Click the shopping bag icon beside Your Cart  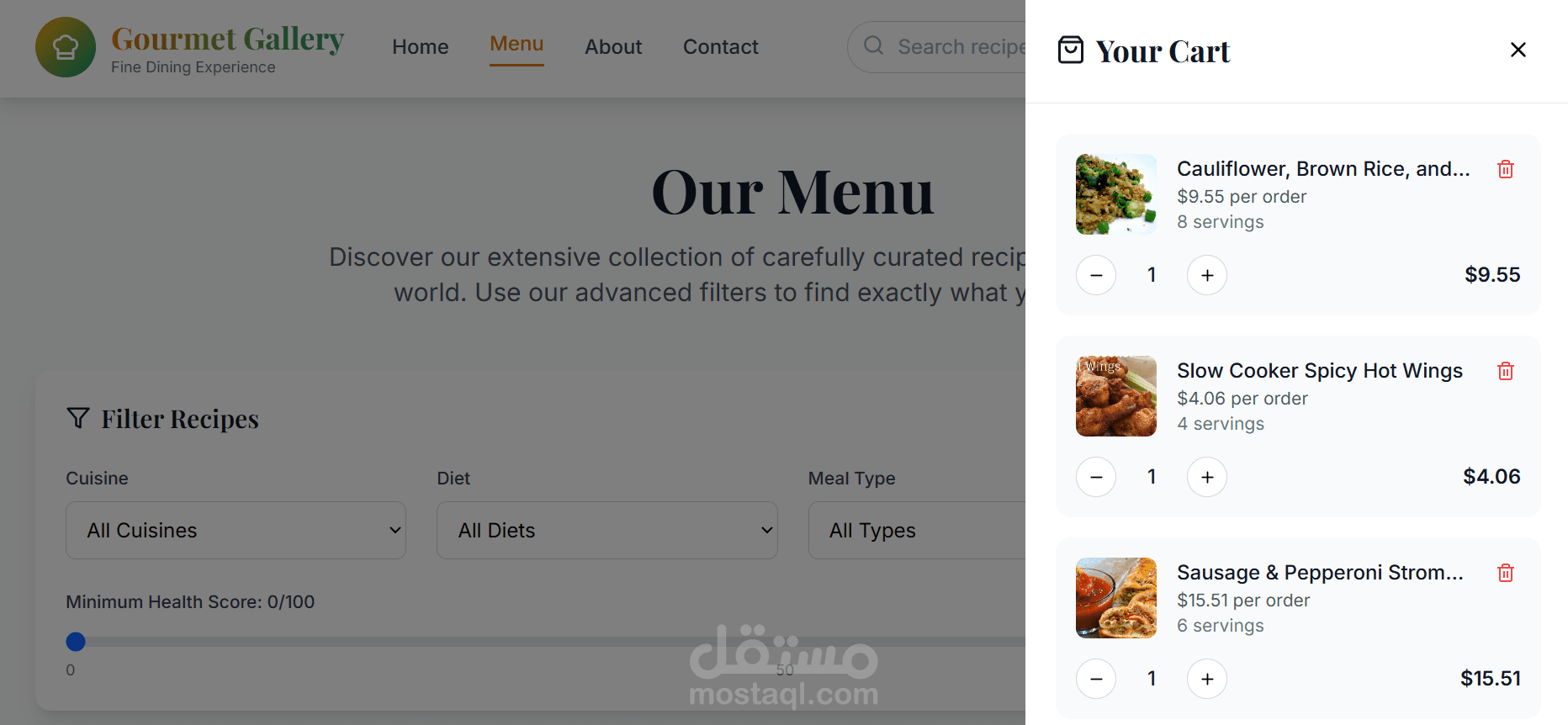[x=1071, y=50]
